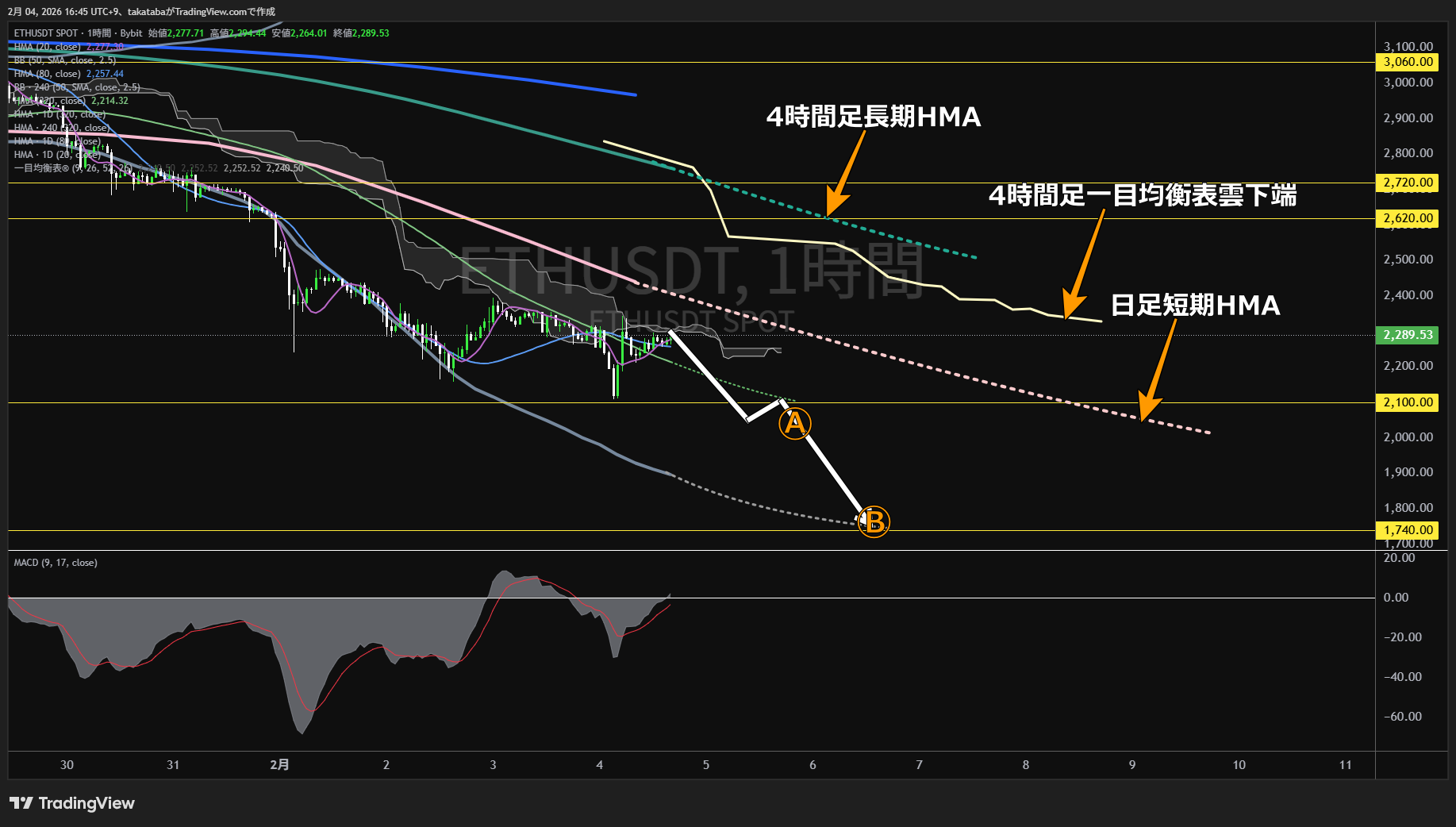
Task: Click the 2,000.00 price scale tick
Action: pyautogui.click(x=1408, y=437)
